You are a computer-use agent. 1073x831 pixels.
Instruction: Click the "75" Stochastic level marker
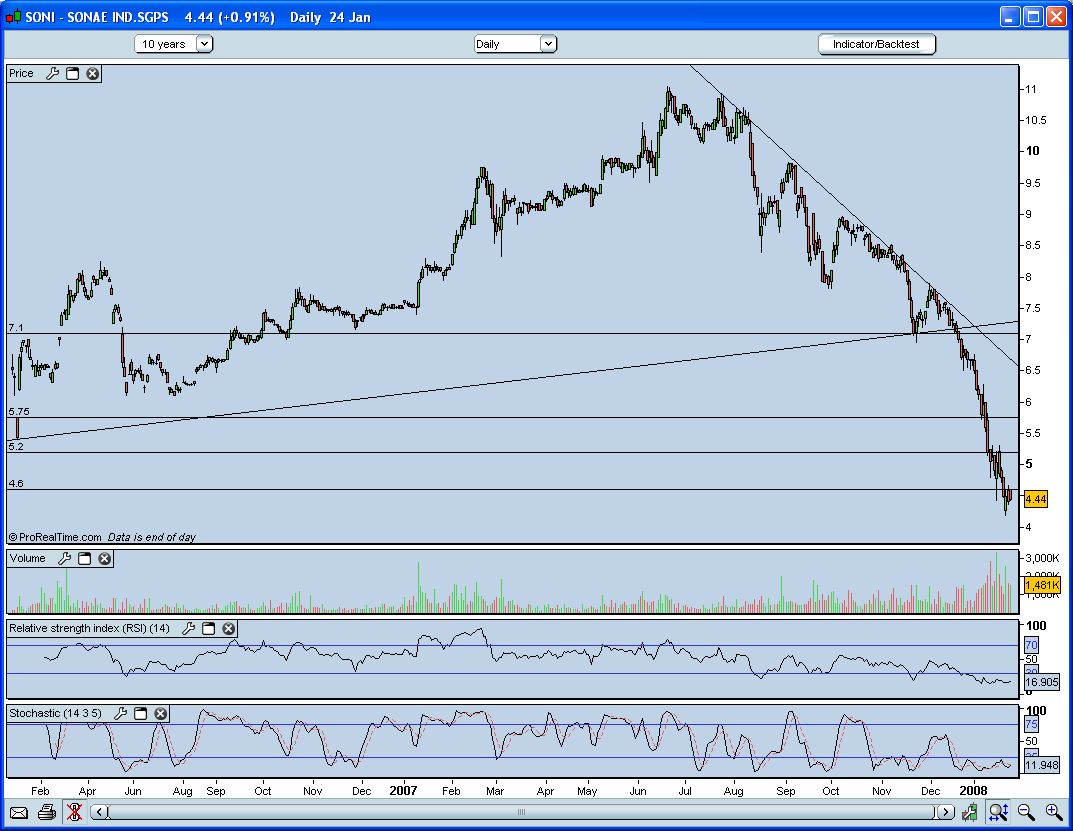(1031, 724)
